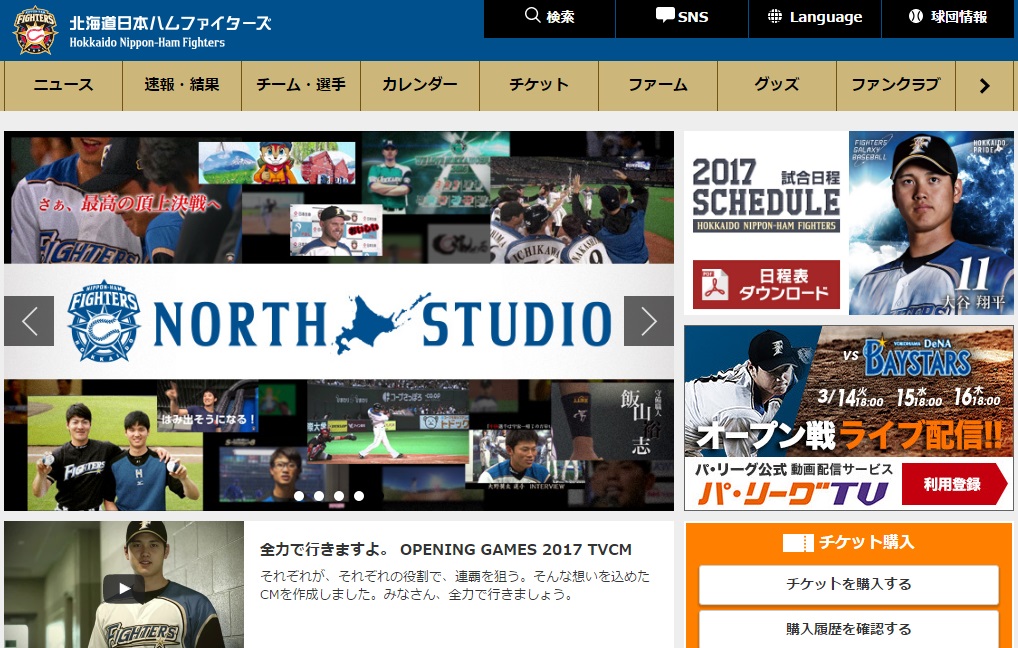Open the 全力で行きますよ OPENING GAMES headline
1018x648 pixels.
click(445, 549)
